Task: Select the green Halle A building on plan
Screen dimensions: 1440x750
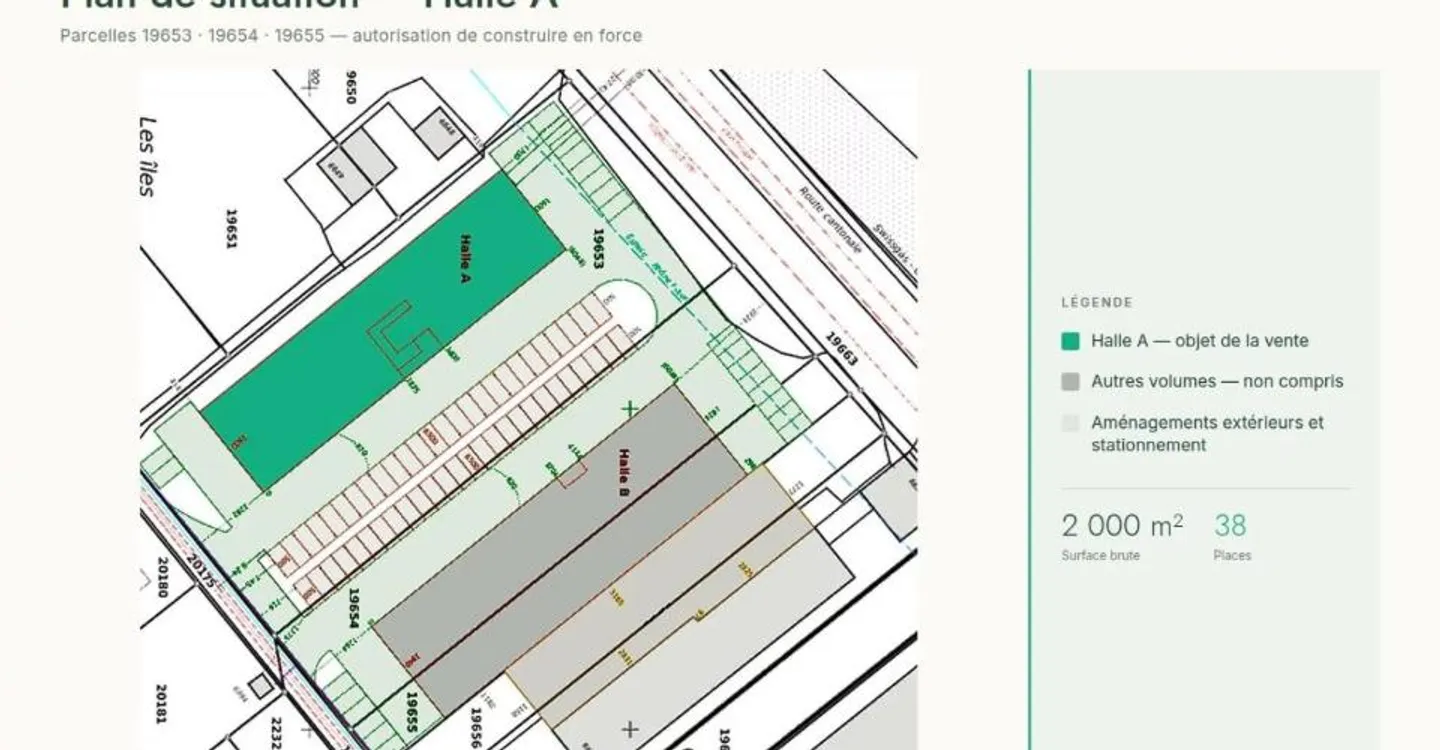Action: tap(384, 330)
